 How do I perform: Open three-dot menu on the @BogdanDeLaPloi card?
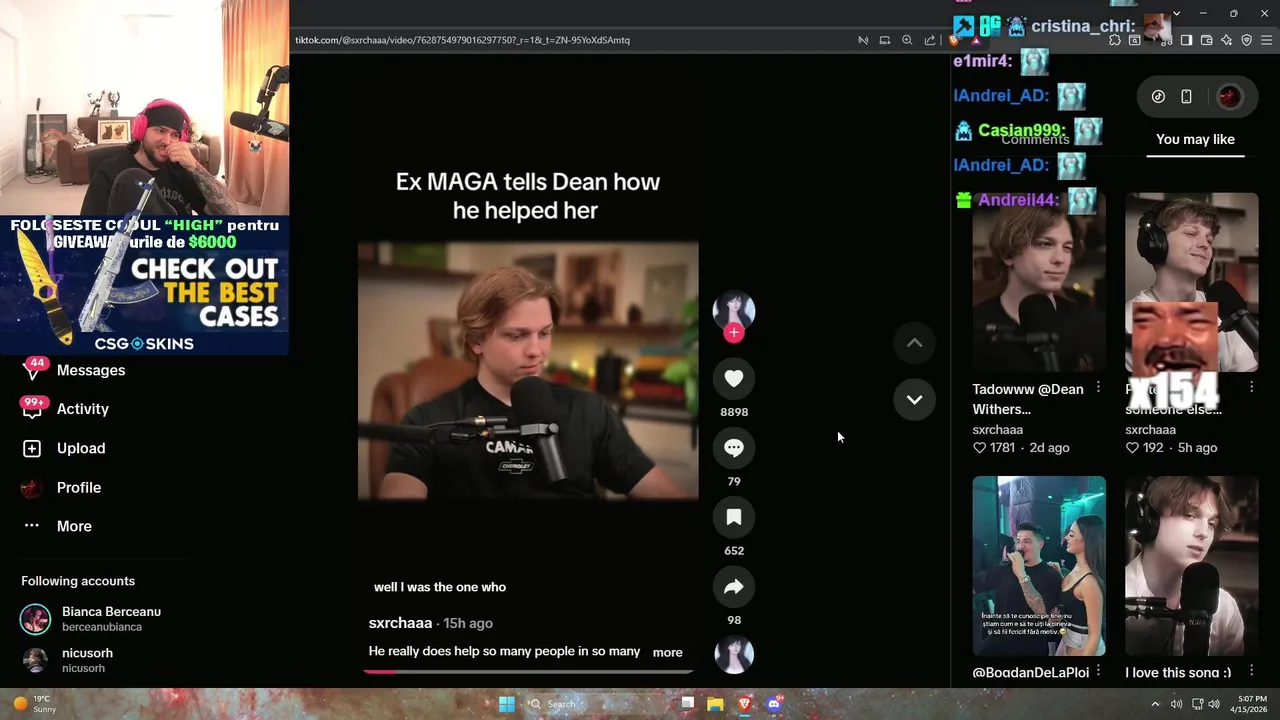click(x=1098, y=671)
